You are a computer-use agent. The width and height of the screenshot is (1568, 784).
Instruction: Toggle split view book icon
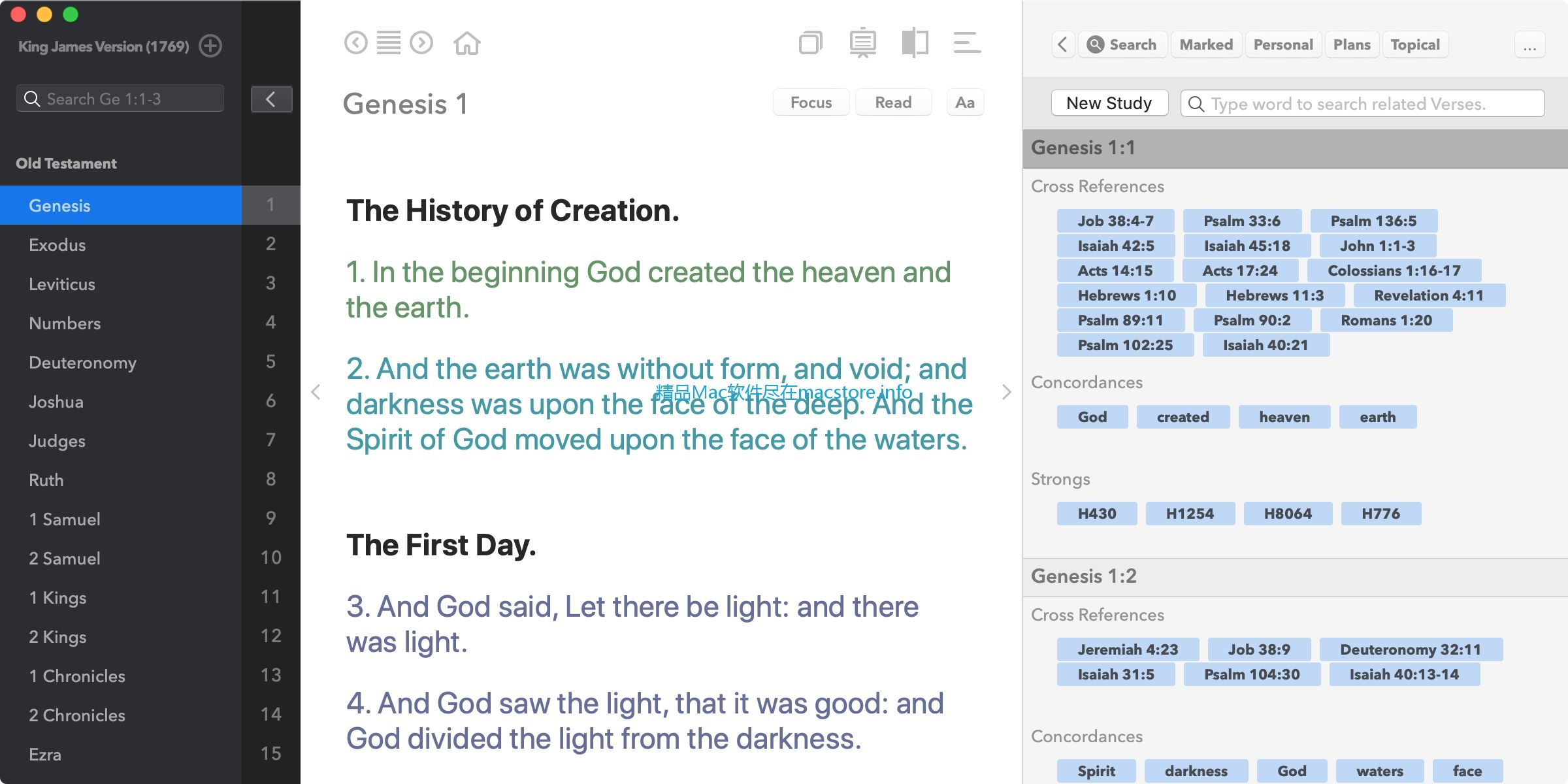(x=915, y=43)
